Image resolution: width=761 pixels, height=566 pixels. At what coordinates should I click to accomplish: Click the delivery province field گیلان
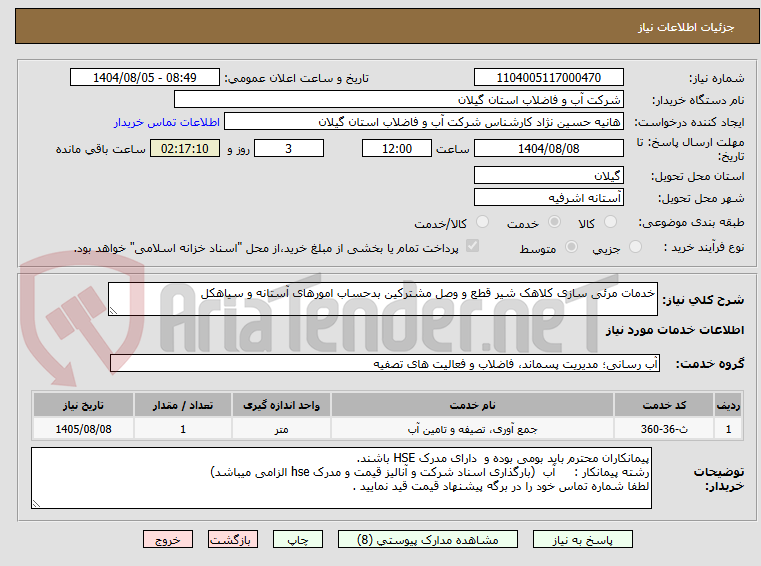[x=548, y=175]
